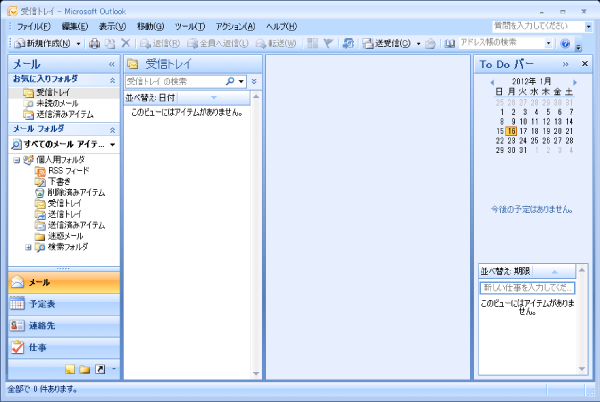The image size is (600, 402).
Task: Click the Shortcuts icon in navigation footer
Action: 100,369
